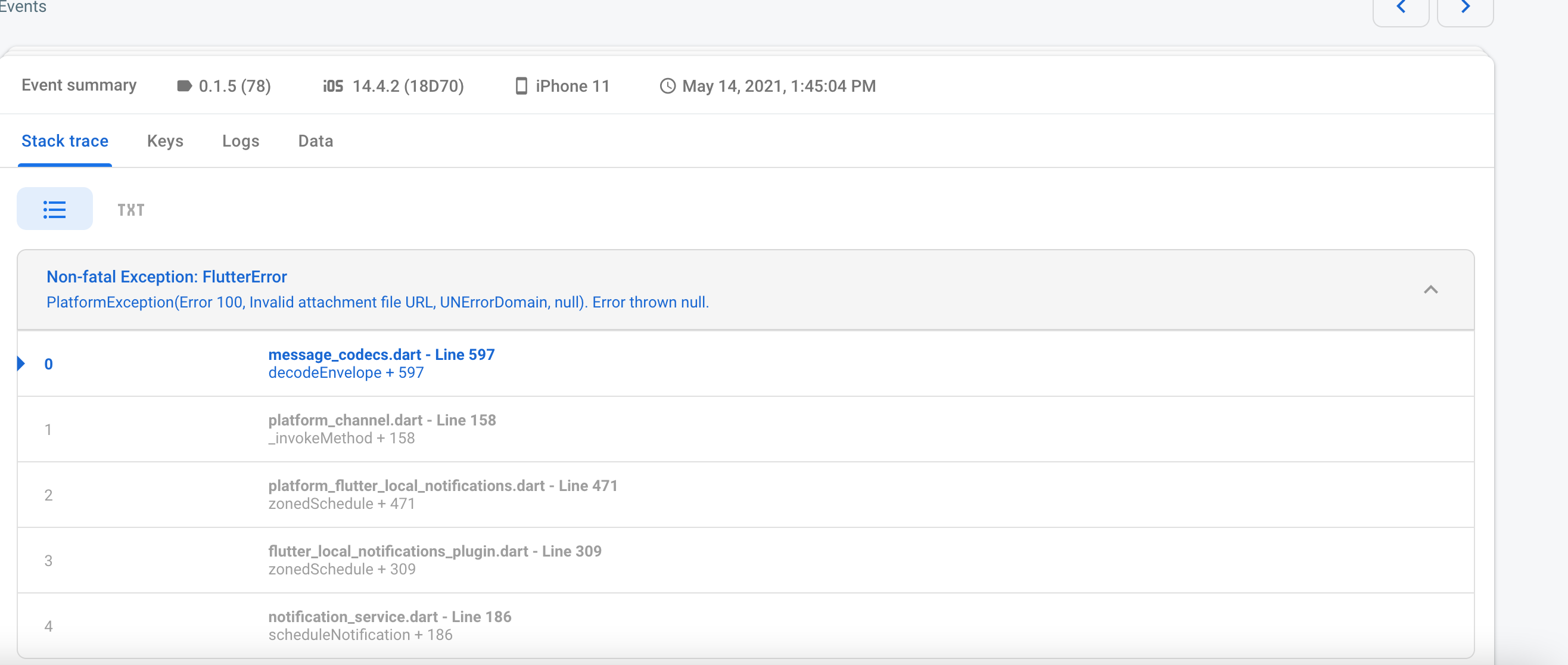Click the PlatformException error message text
This screenshot has height=665, width=1568.
tap(377, 302)
